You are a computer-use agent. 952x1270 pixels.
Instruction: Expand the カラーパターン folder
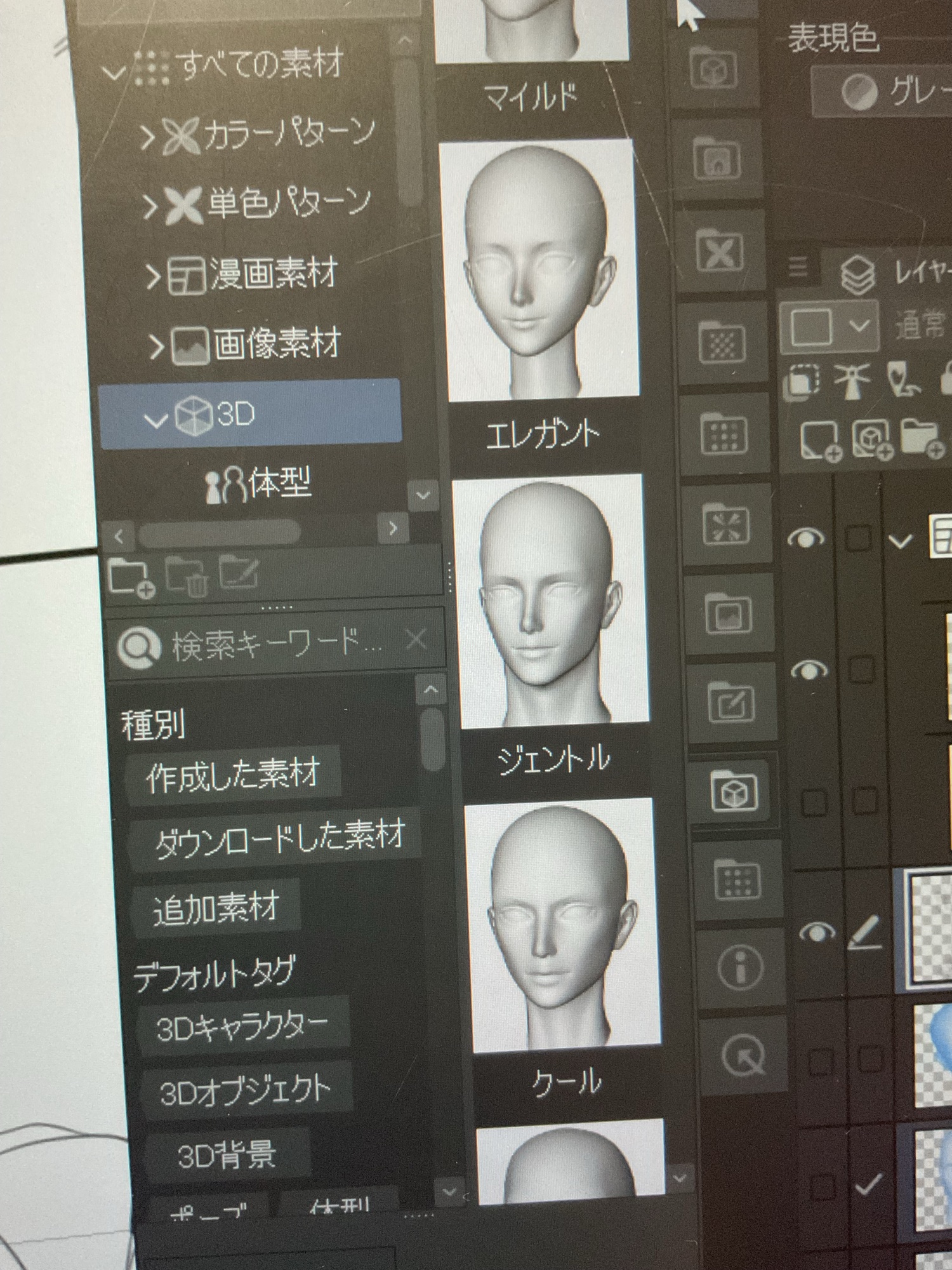tap(147, 137)
